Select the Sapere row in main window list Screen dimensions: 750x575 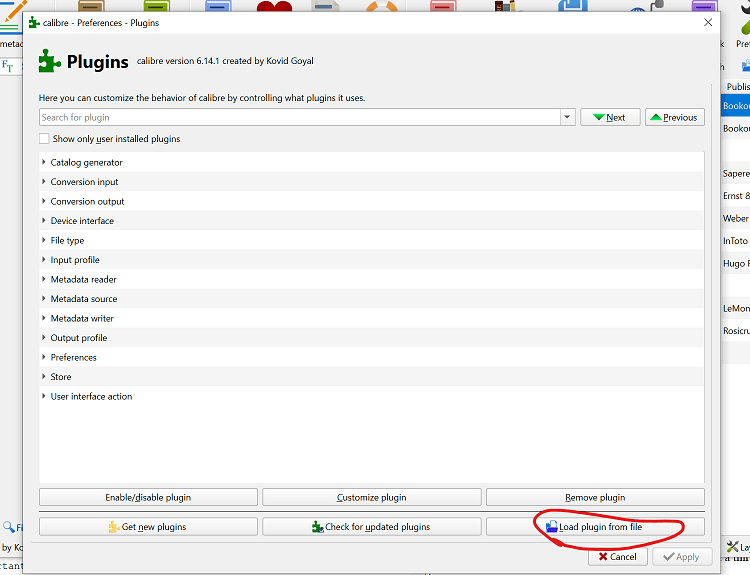pos(736,174)
